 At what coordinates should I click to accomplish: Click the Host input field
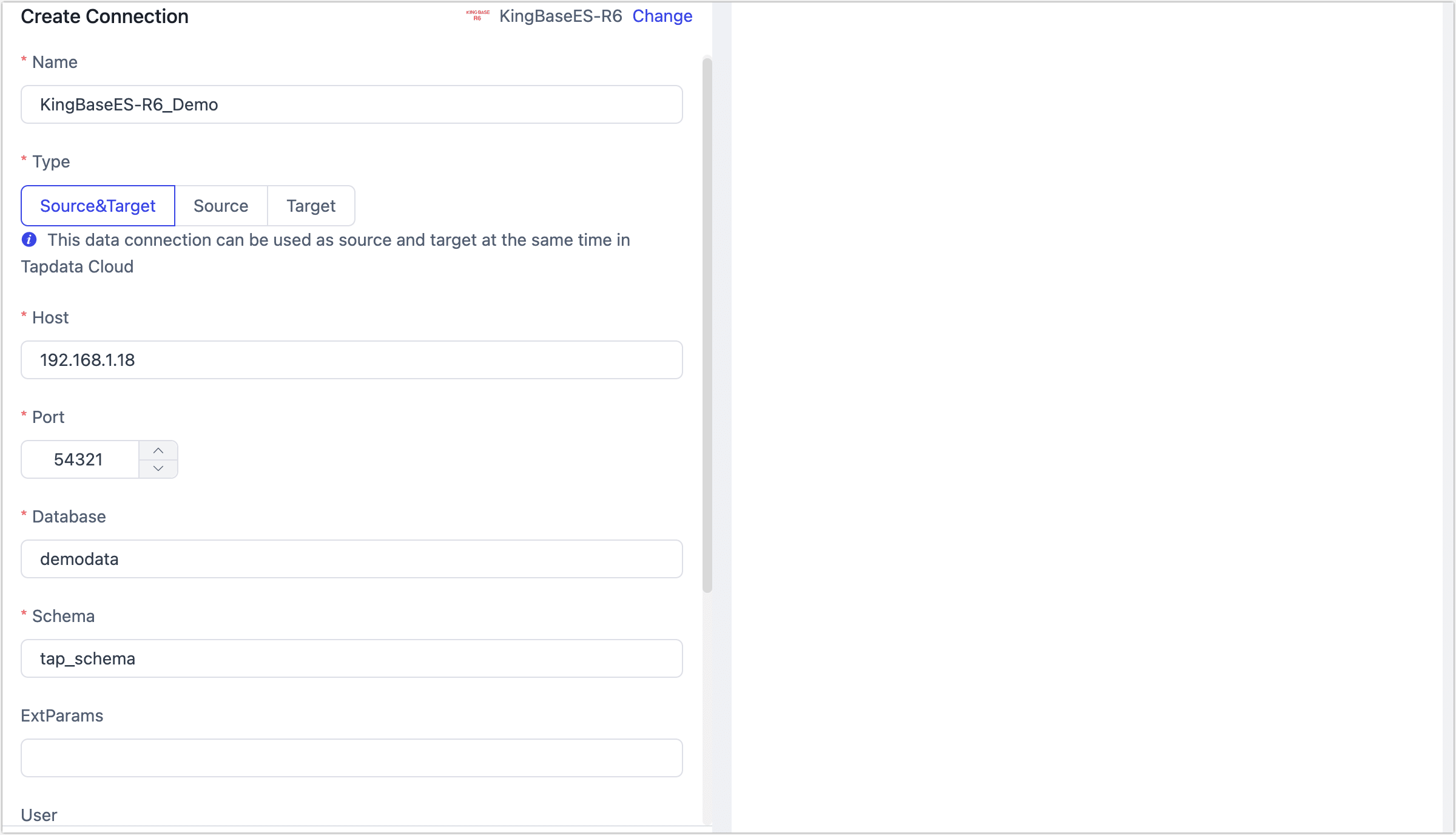point(351,359)
